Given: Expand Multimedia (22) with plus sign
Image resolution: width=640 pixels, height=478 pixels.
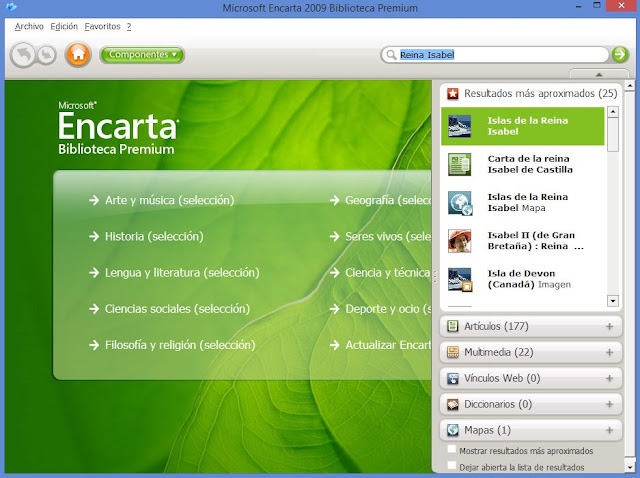Looking at the screenshot, I should (609, 352).
